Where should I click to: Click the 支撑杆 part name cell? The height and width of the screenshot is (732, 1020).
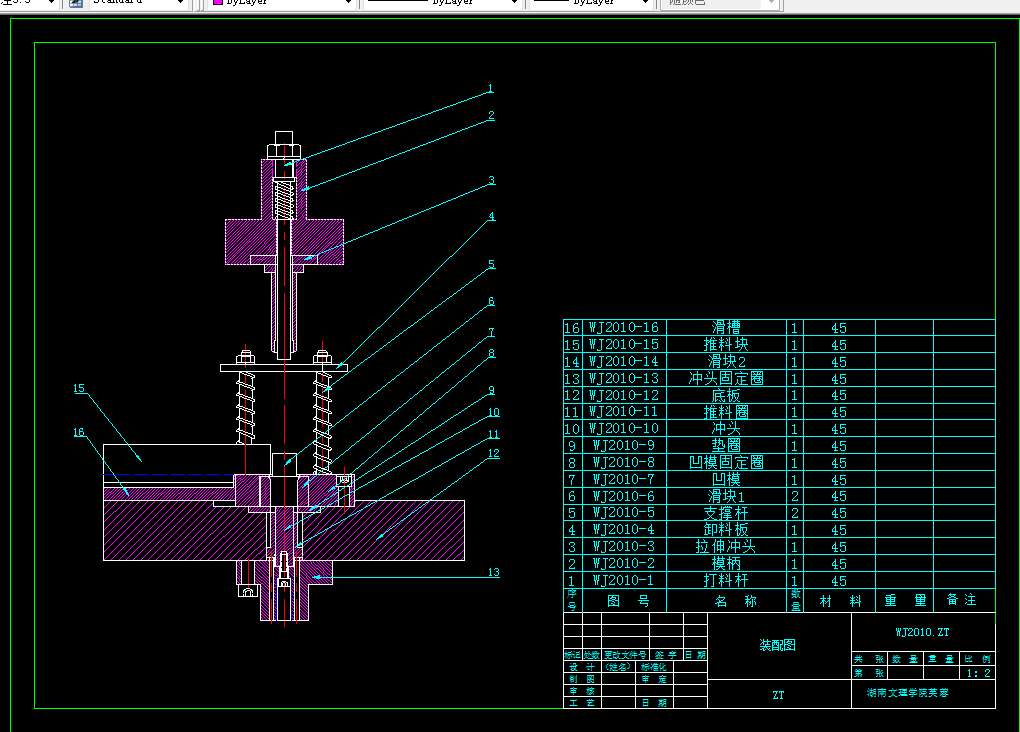726,513
